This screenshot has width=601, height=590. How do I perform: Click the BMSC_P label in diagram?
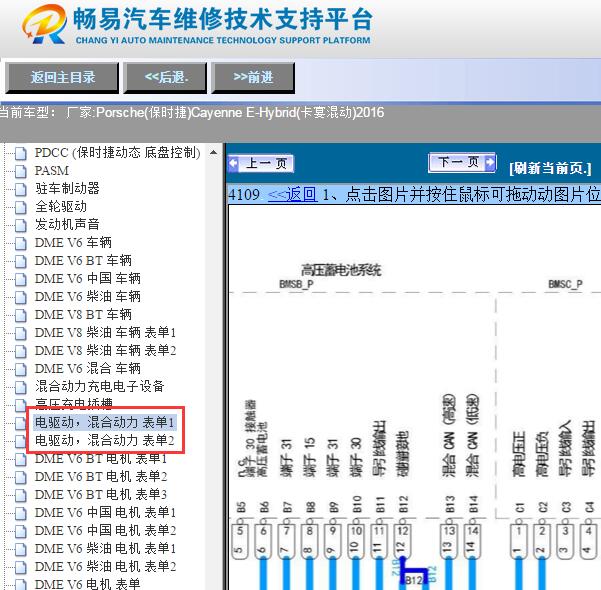coord(566,284)
